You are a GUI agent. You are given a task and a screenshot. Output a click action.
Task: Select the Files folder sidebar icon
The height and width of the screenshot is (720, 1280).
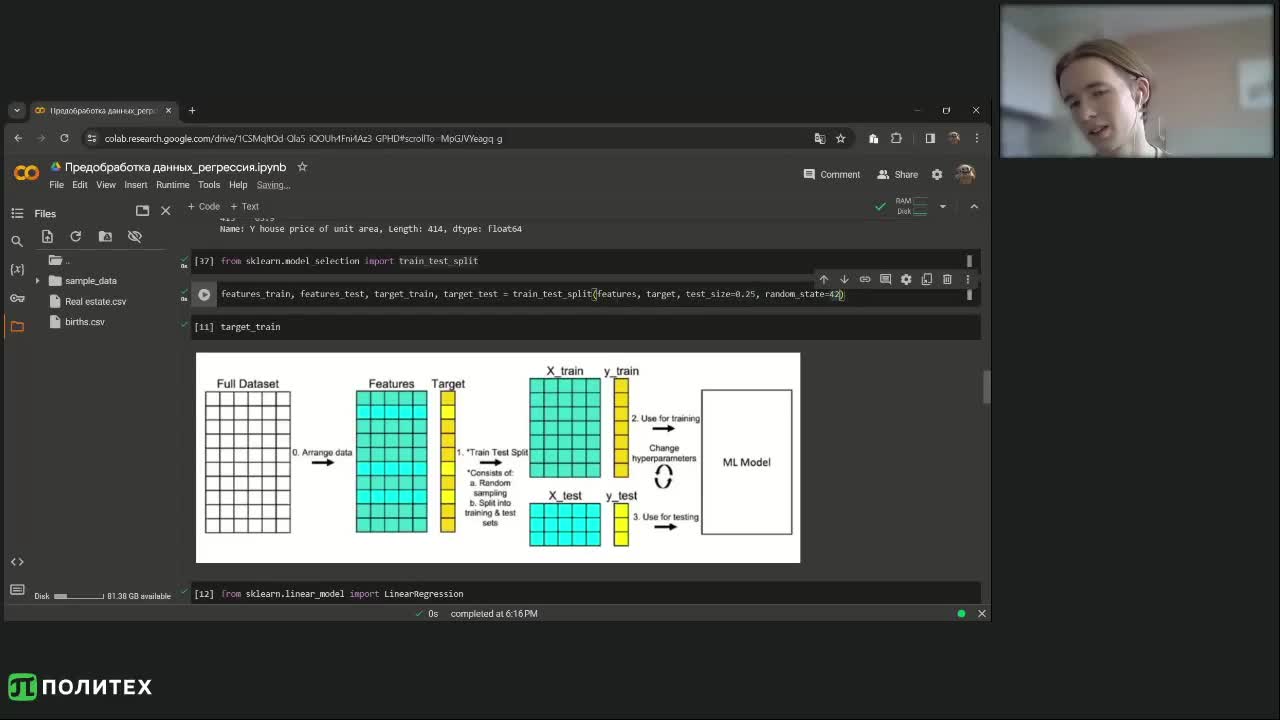tap(17, 326)
